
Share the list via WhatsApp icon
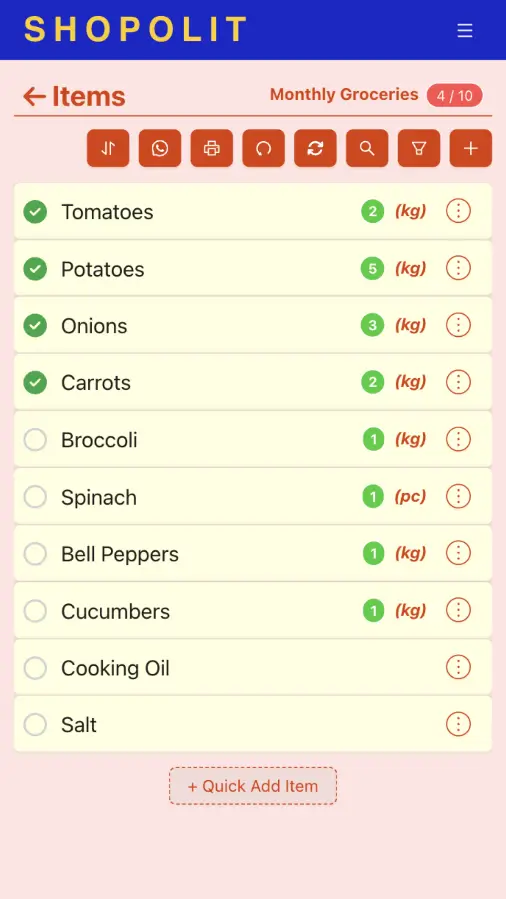click(160, 148)
